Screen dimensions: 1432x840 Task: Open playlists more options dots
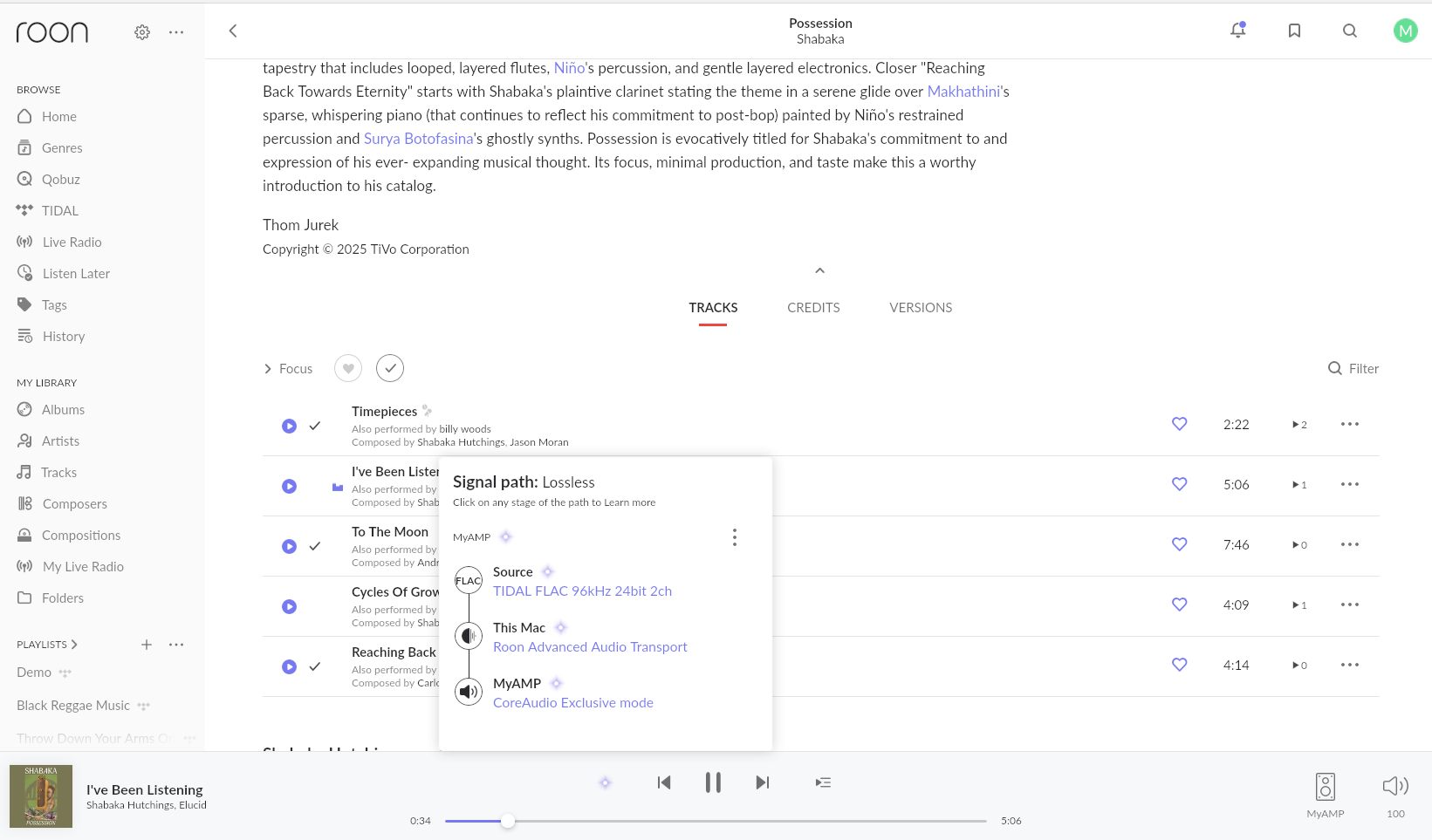tap(176, 645)
